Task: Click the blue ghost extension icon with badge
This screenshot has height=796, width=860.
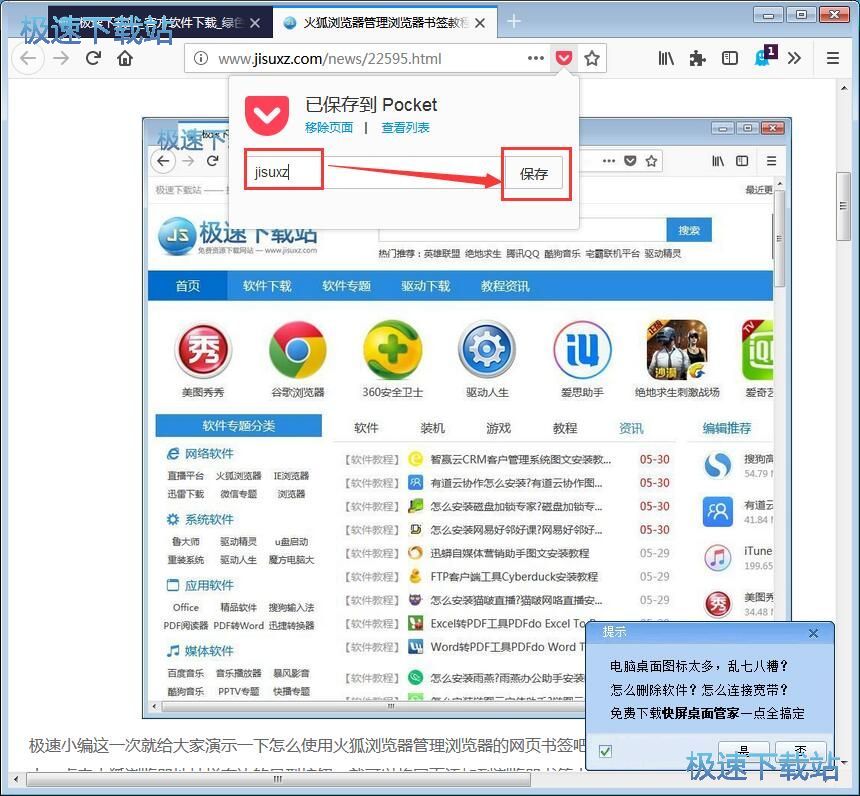Action: click(x=765, y=56)
